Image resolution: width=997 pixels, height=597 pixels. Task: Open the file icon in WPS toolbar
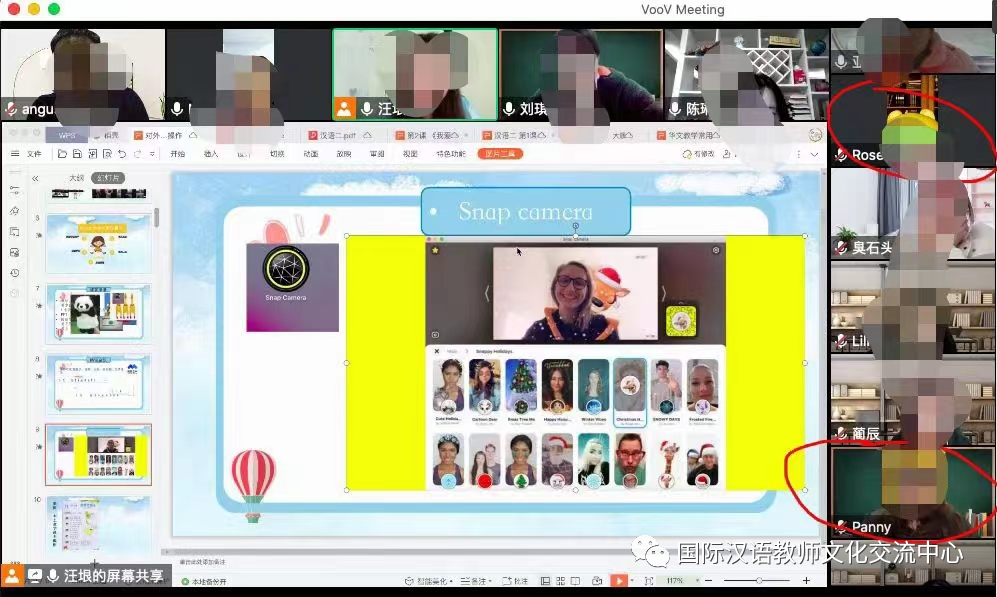tap(62, 154)
